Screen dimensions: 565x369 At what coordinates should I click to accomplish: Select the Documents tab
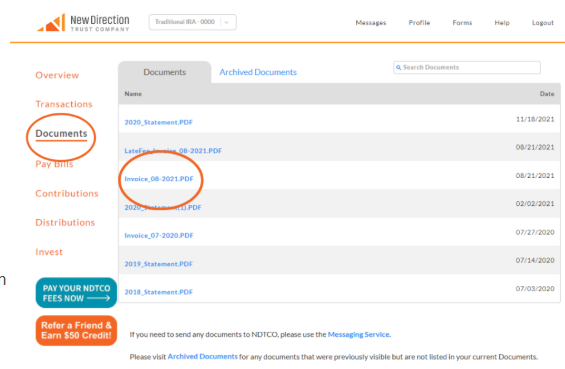pyautogui.click(x=165, y=72)
